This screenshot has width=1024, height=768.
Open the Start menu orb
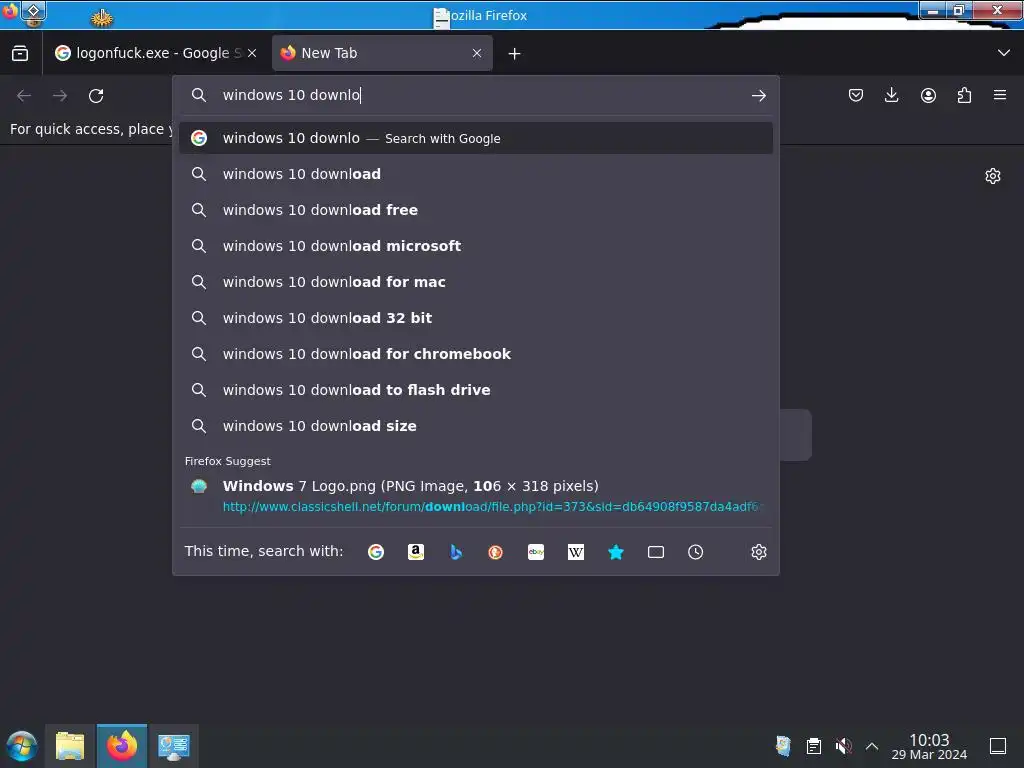point(22,746)
